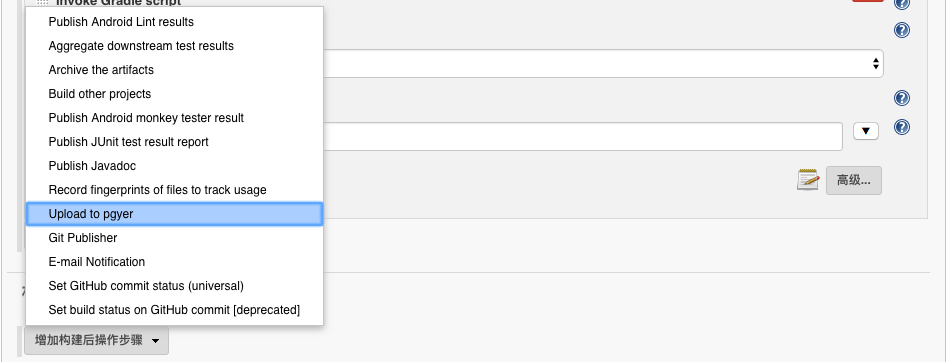951x362 pixels.
Task: Open the 高级 advanced settings button
Action: coord(853,180)
